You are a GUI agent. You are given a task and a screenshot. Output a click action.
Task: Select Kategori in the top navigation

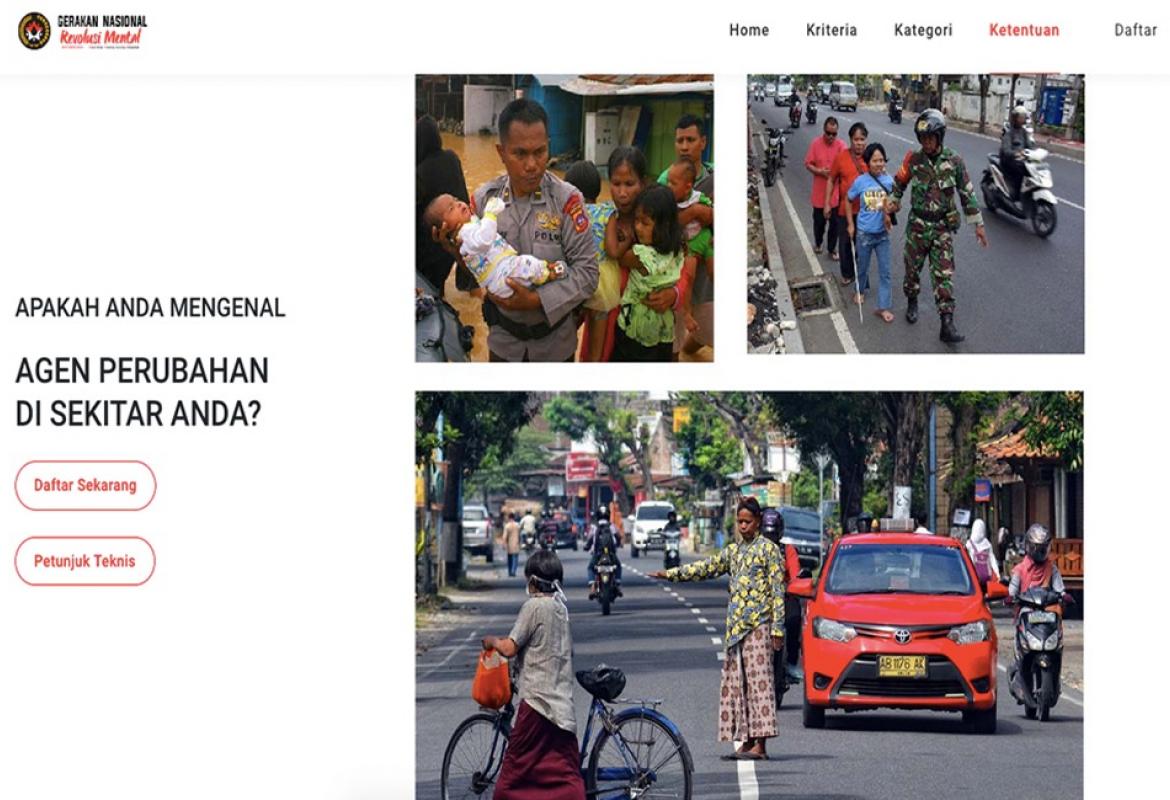[x=922, y=30]
